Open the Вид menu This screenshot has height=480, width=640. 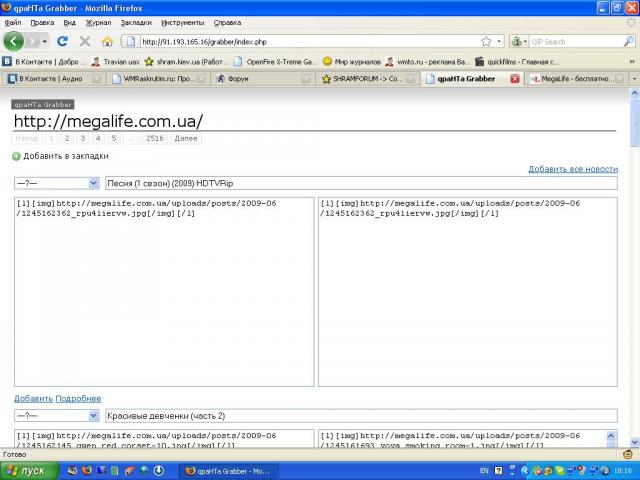click(69, 23)
